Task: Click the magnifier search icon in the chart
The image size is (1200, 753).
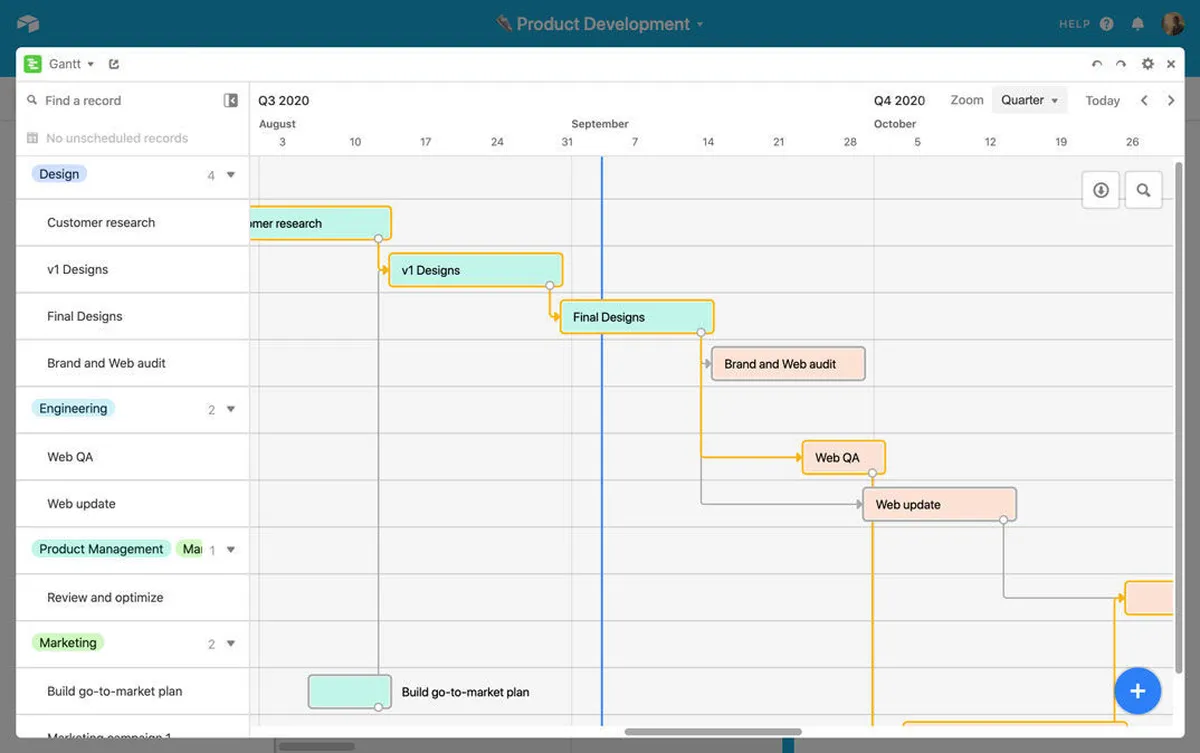Action: pyautogui.click(x=1143, y=190)
